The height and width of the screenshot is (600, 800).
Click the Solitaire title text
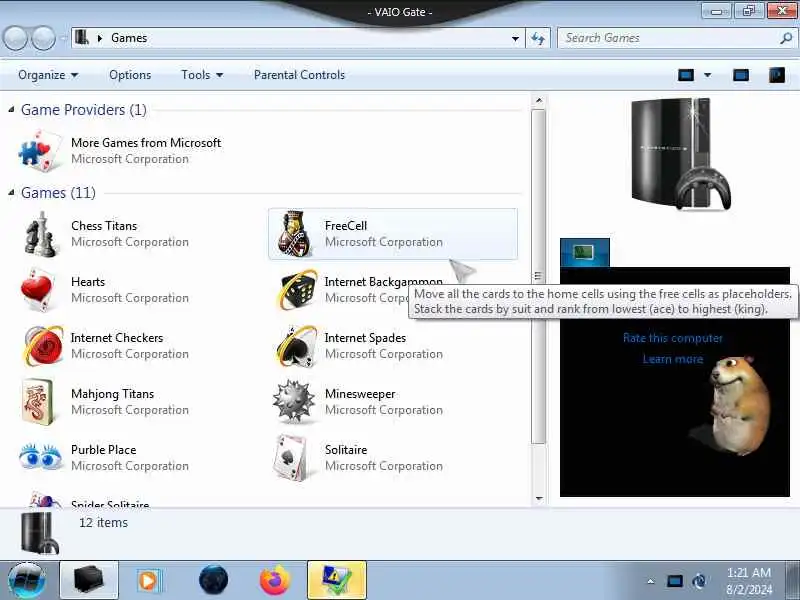tap(346, 450)
